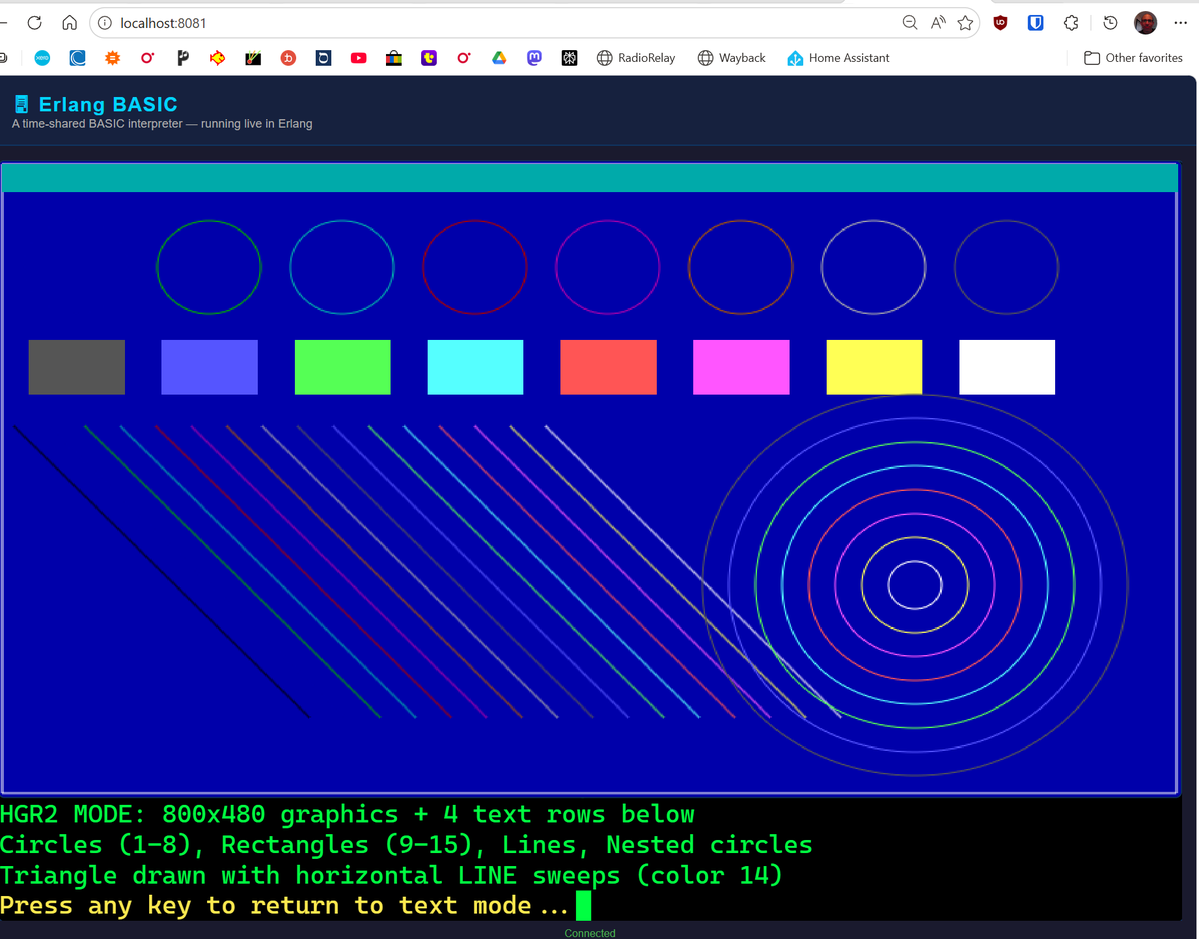Open the Mastodon bookmark icon
The image size is (1199, 939).
(x=533, y=58)
